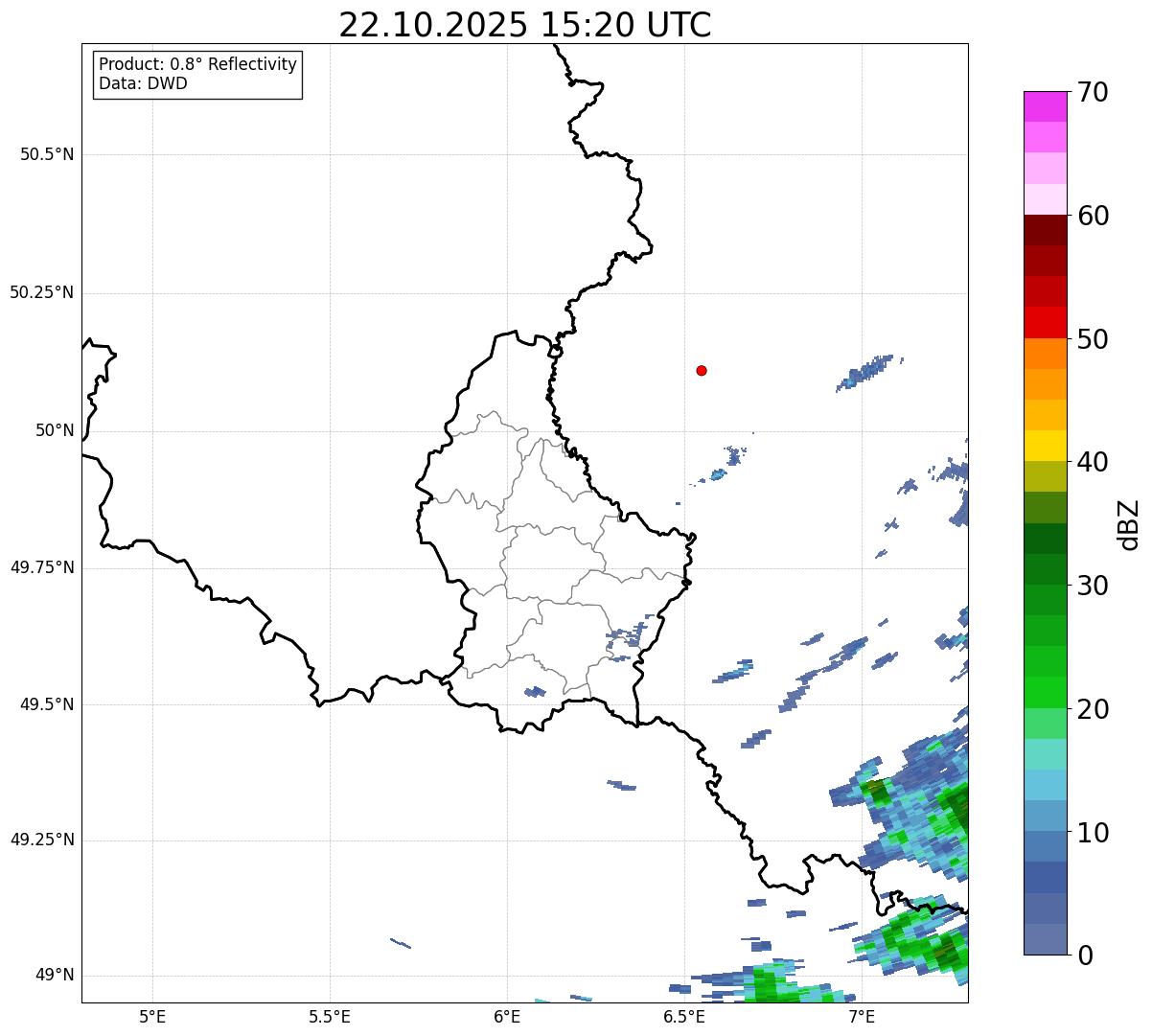Click the small radar echo near 5.7°E 49.05°N

(401, 943)
